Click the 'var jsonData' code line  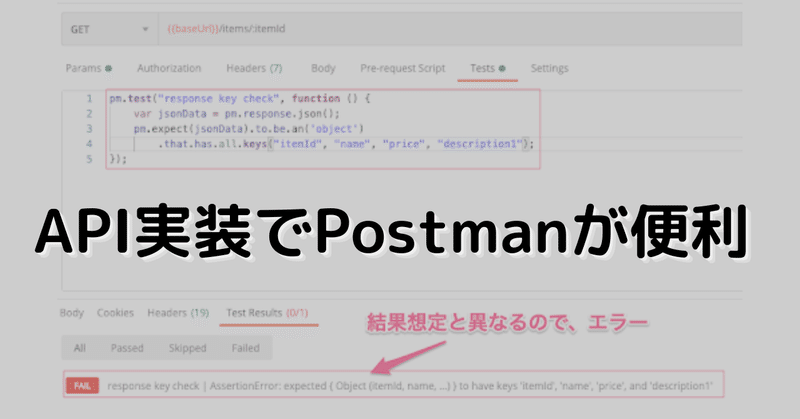pyautogui.click(x=236, y=114)
